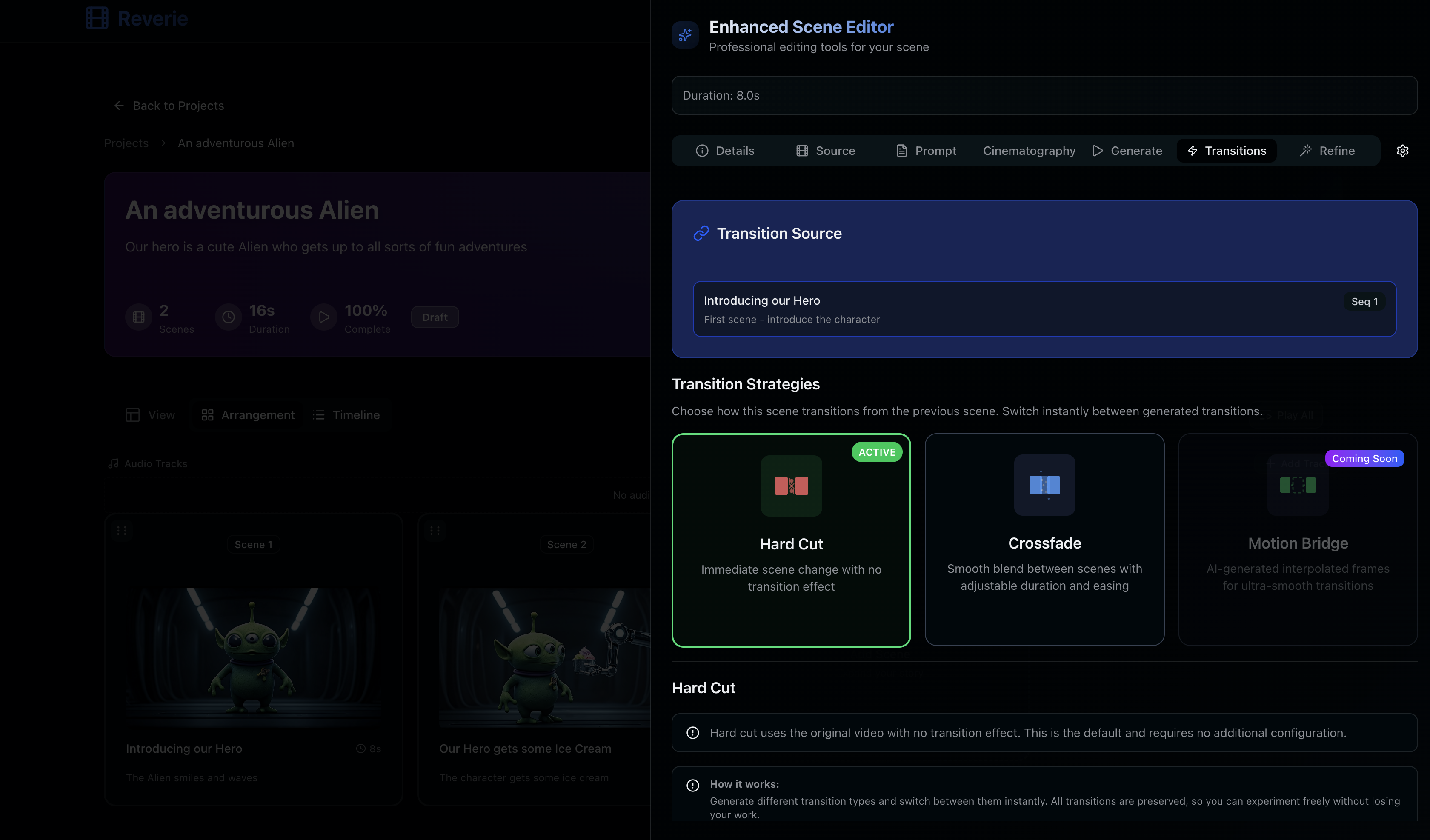Click the Hard Cut red split icon

pyautogui.click(x=791, y=486)
